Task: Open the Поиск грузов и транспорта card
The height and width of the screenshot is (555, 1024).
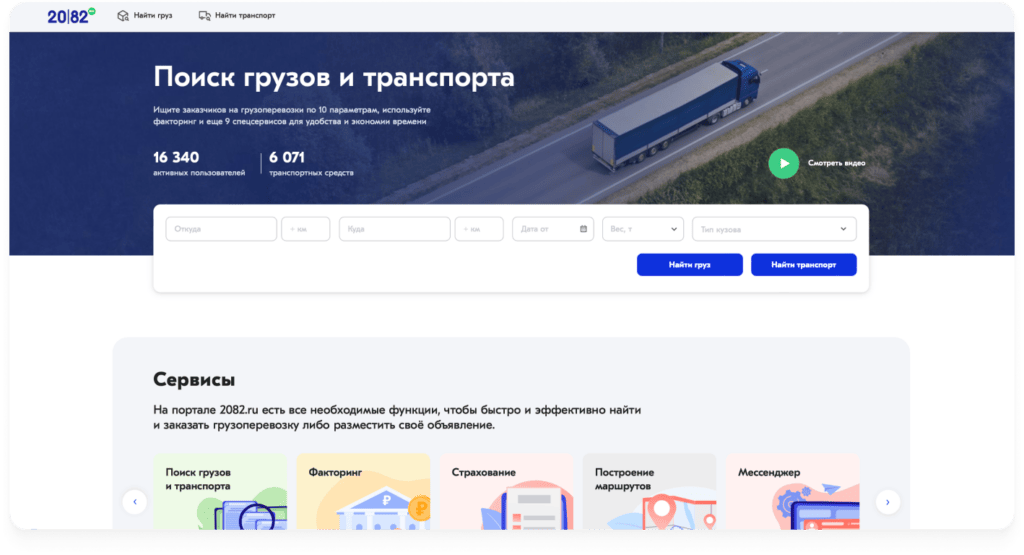Action: (x=220, y=492)
